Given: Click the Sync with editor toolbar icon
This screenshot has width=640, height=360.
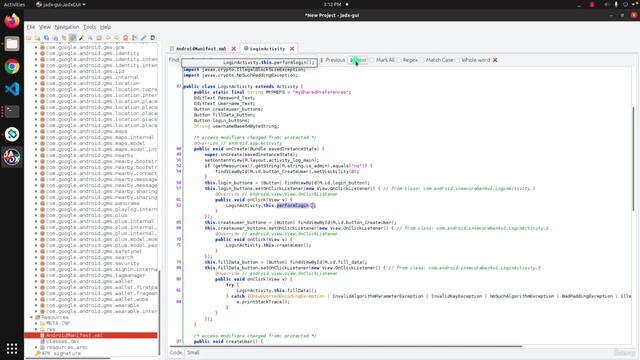Looking at the screenshot, I should click(64, 38).
